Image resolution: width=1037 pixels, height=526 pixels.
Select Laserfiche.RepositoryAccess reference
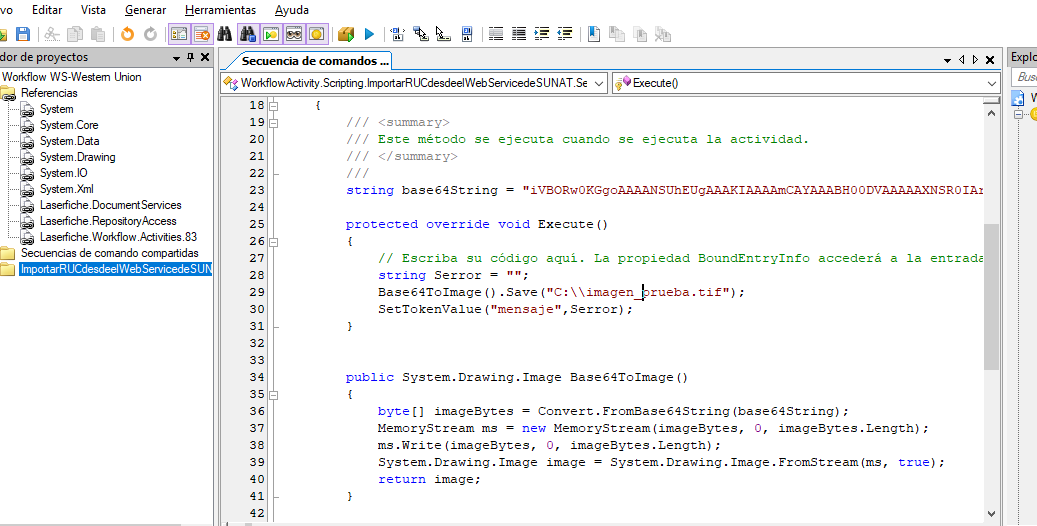tap(108, 221)
